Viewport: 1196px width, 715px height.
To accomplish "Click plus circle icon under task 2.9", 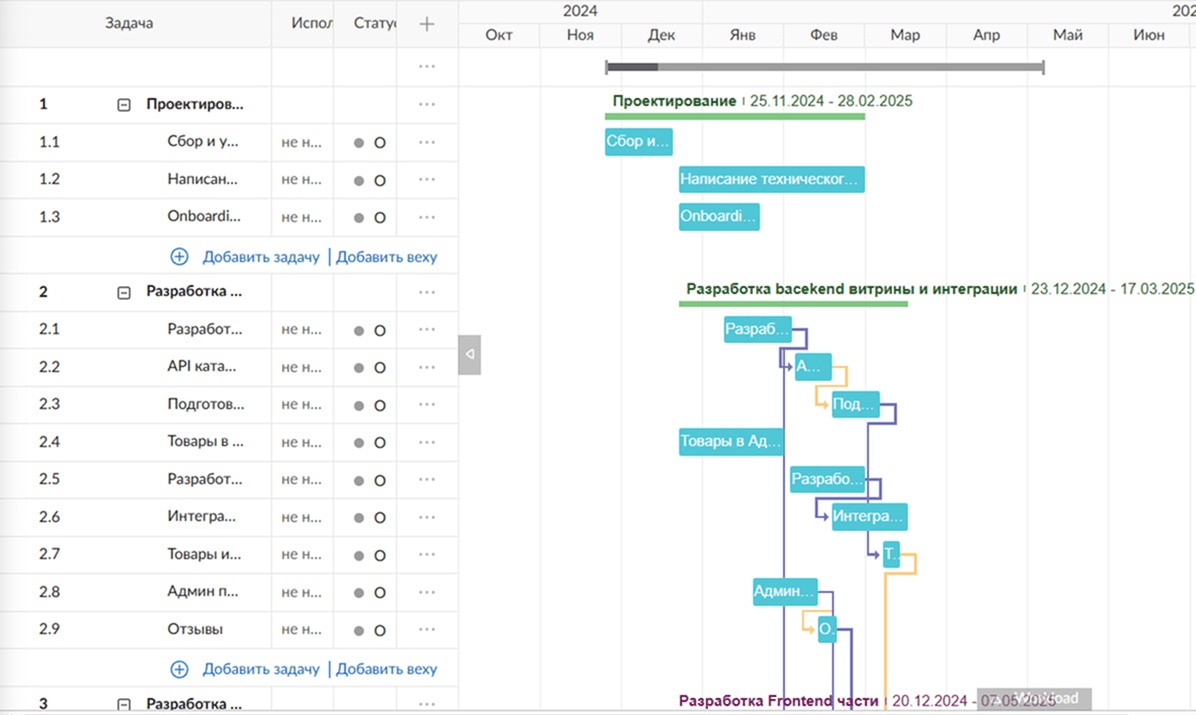I will click(179, 669).
